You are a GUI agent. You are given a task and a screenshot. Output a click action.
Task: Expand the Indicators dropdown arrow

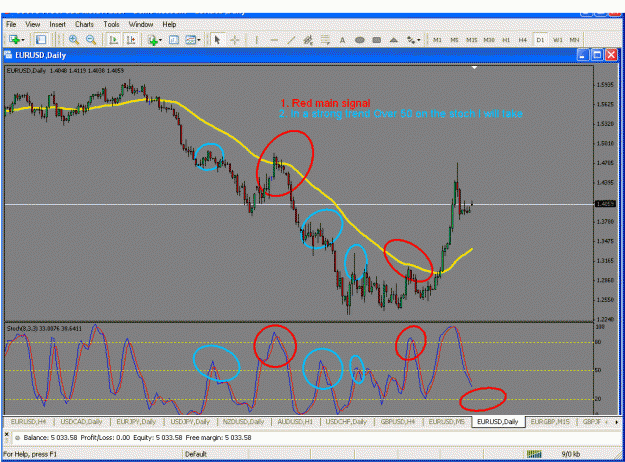(160, 40)
